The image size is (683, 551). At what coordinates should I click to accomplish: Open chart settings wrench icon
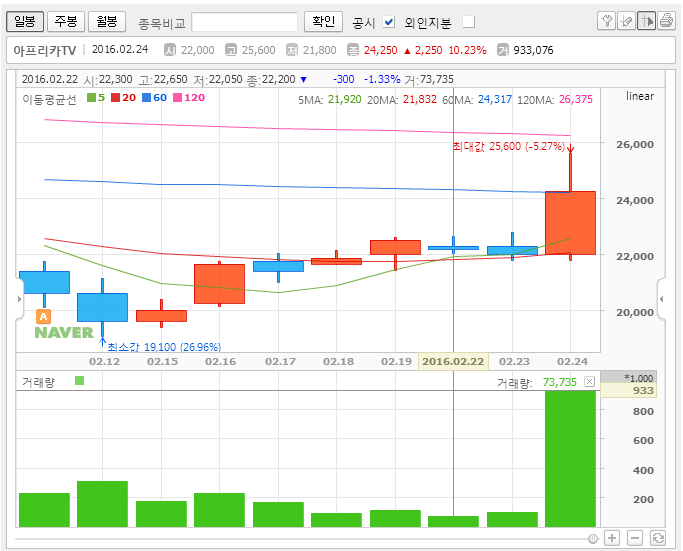click(607, 21)
